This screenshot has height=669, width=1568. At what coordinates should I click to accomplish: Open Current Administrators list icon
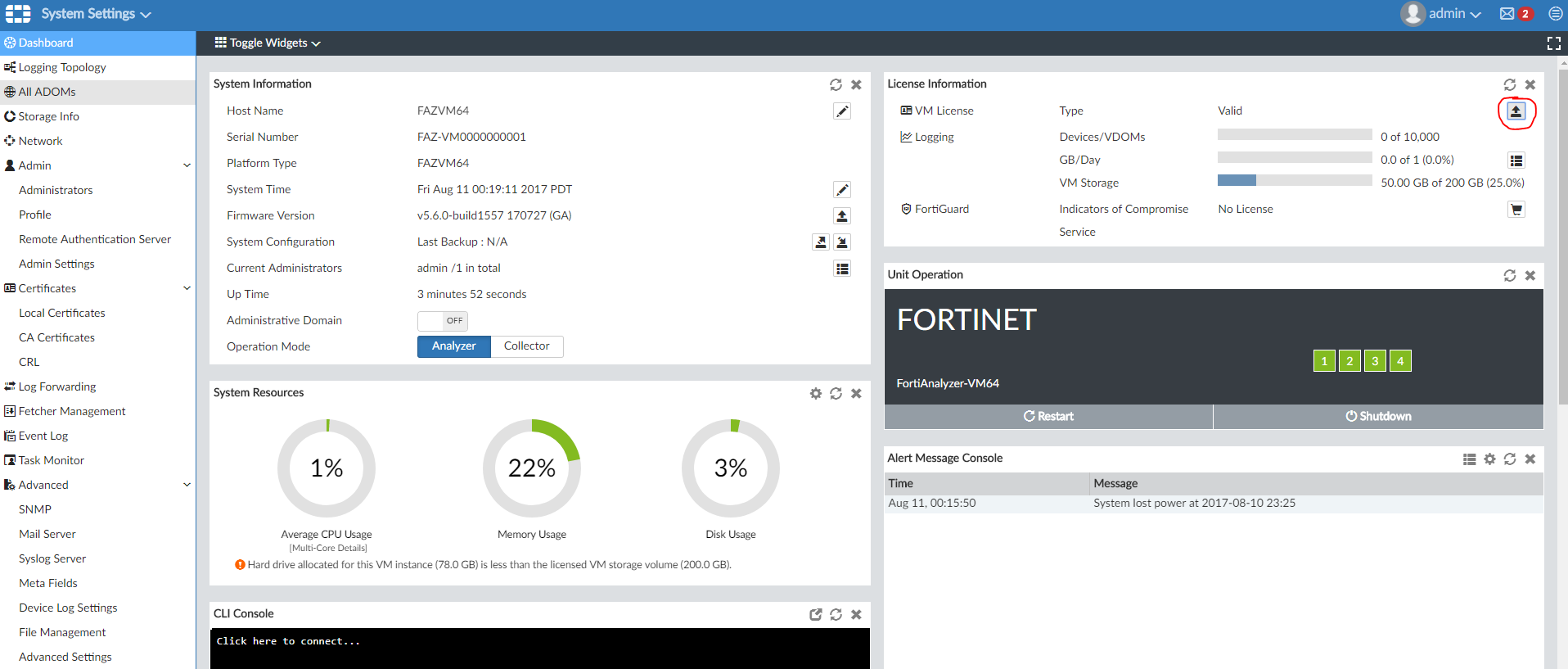[x=842, y=269]
